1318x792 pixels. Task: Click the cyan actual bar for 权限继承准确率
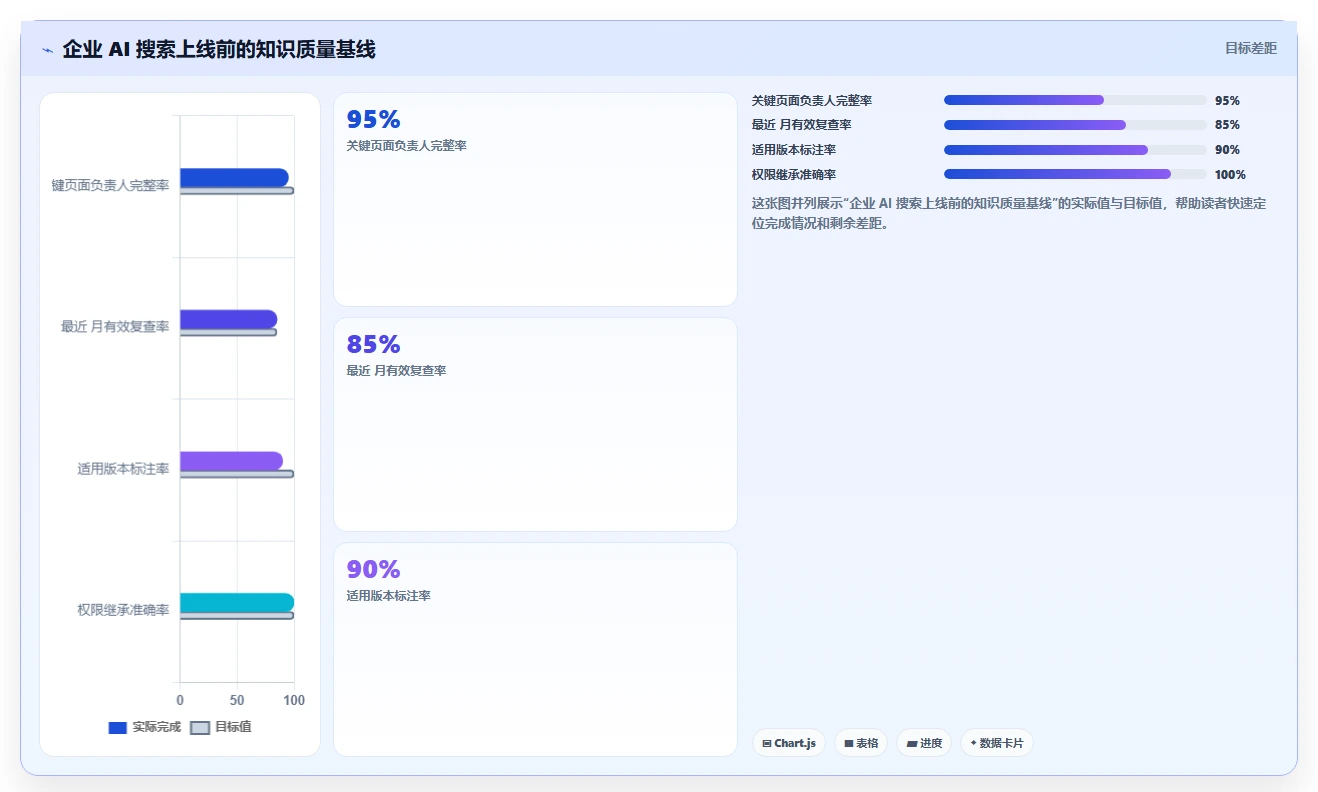237,602
